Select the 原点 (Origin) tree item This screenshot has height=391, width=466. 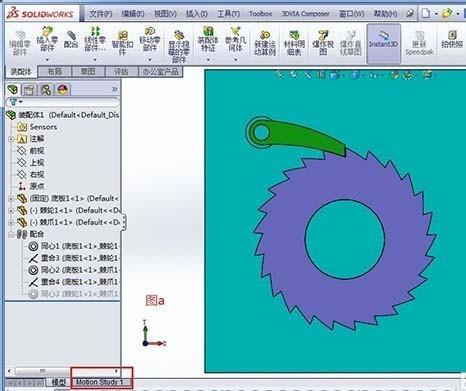pos(31,186)
